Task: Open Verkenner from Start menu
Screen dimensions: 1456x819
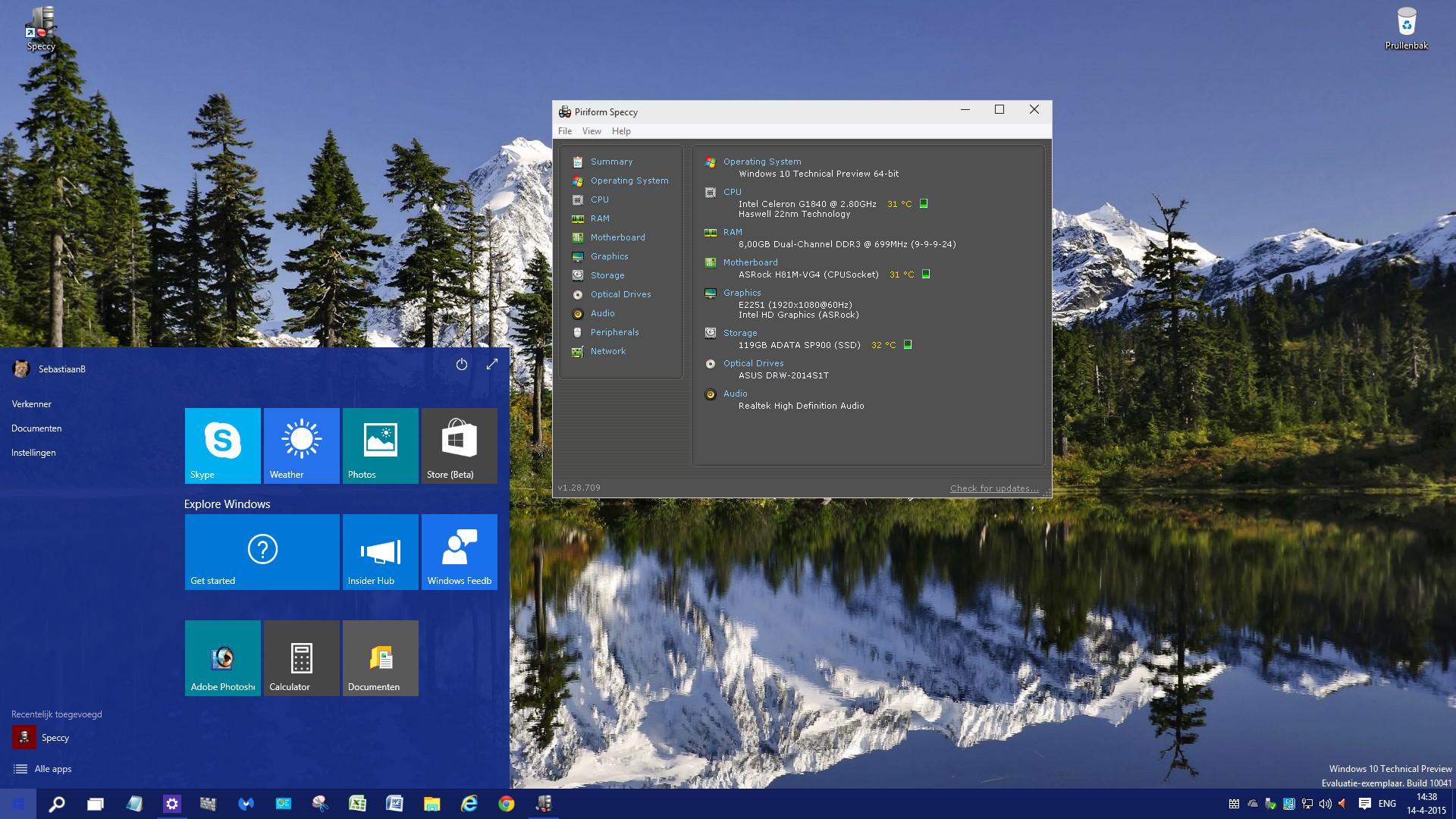Action: click(x=32, y=404)
